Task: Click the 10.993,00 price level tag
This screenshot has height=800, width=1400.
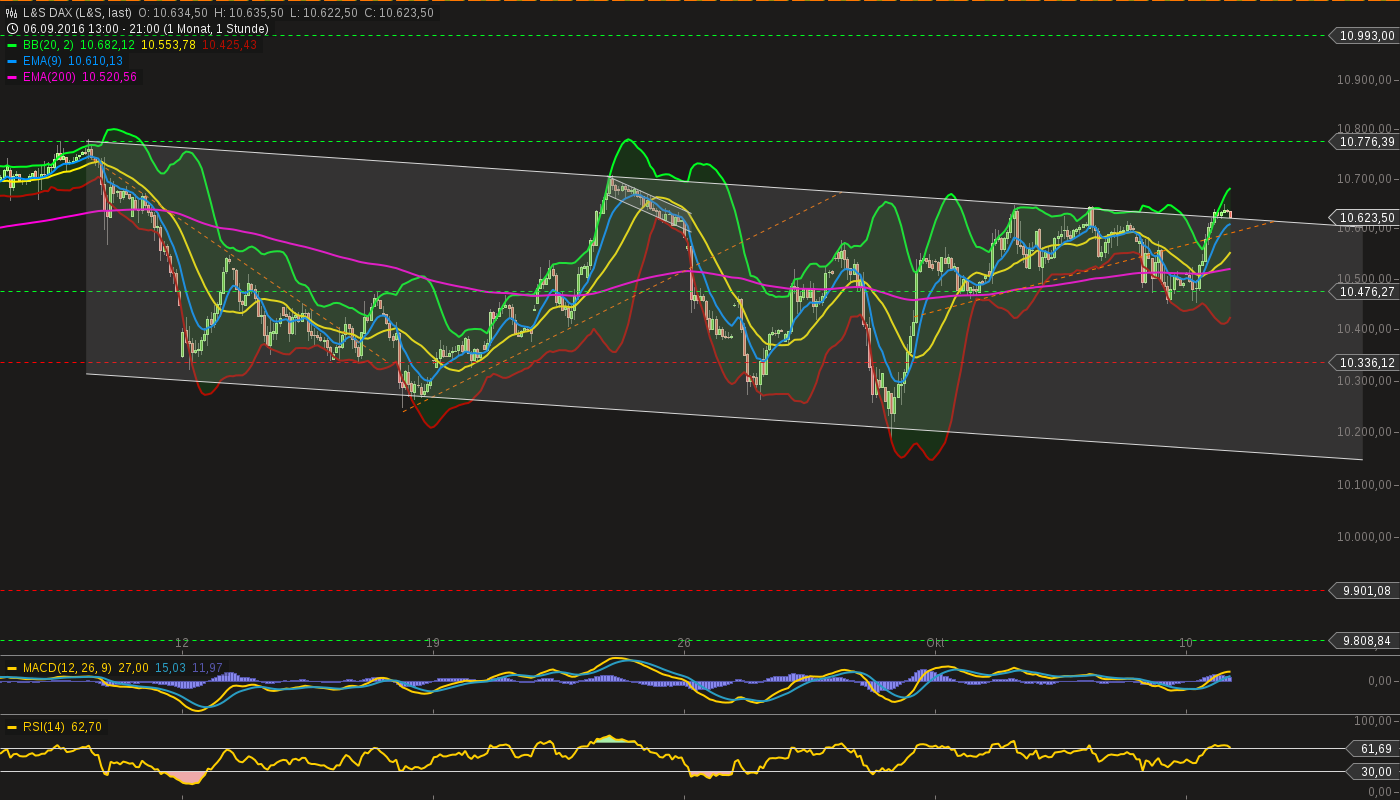Action: pyautogui.click(x=1363, y=36)
